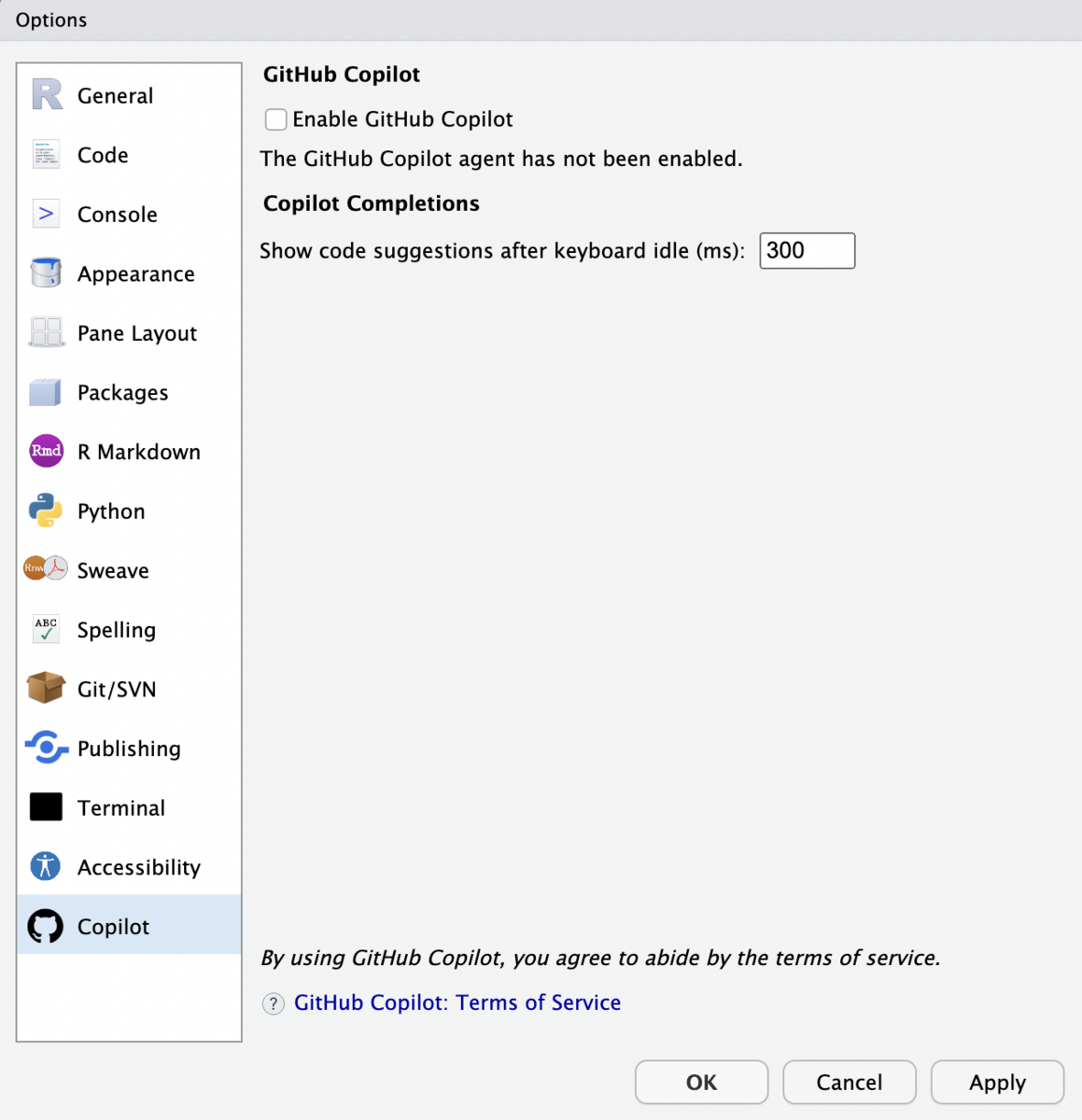Click the GitHub octocat Copilot icon
Screen dimensions: 1082x1120
[x=46, y=926]
